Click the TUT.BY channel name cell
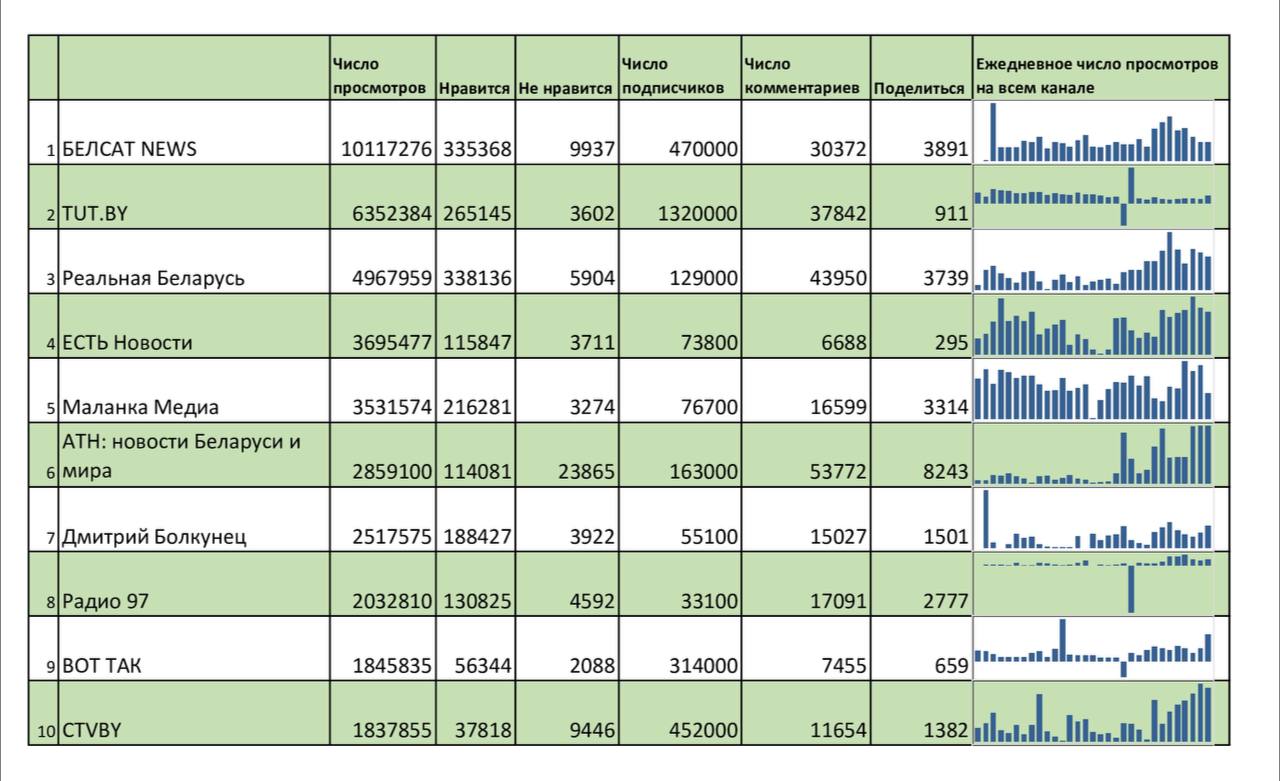This screenshot has height=781, width=1280. [194, 197]
